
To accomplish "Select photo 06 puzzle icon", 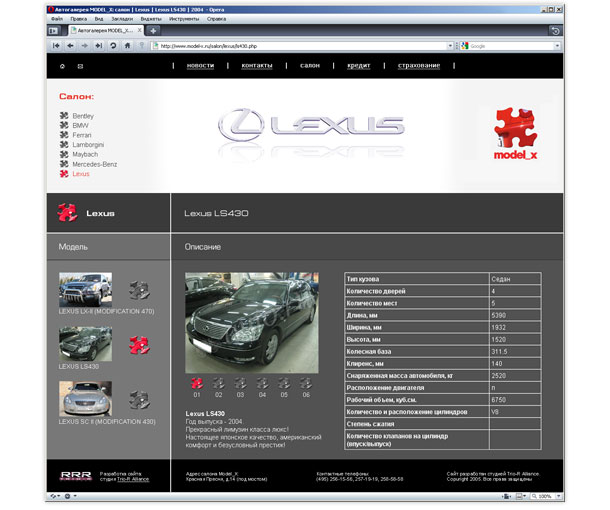I will [x=306, y=384].
